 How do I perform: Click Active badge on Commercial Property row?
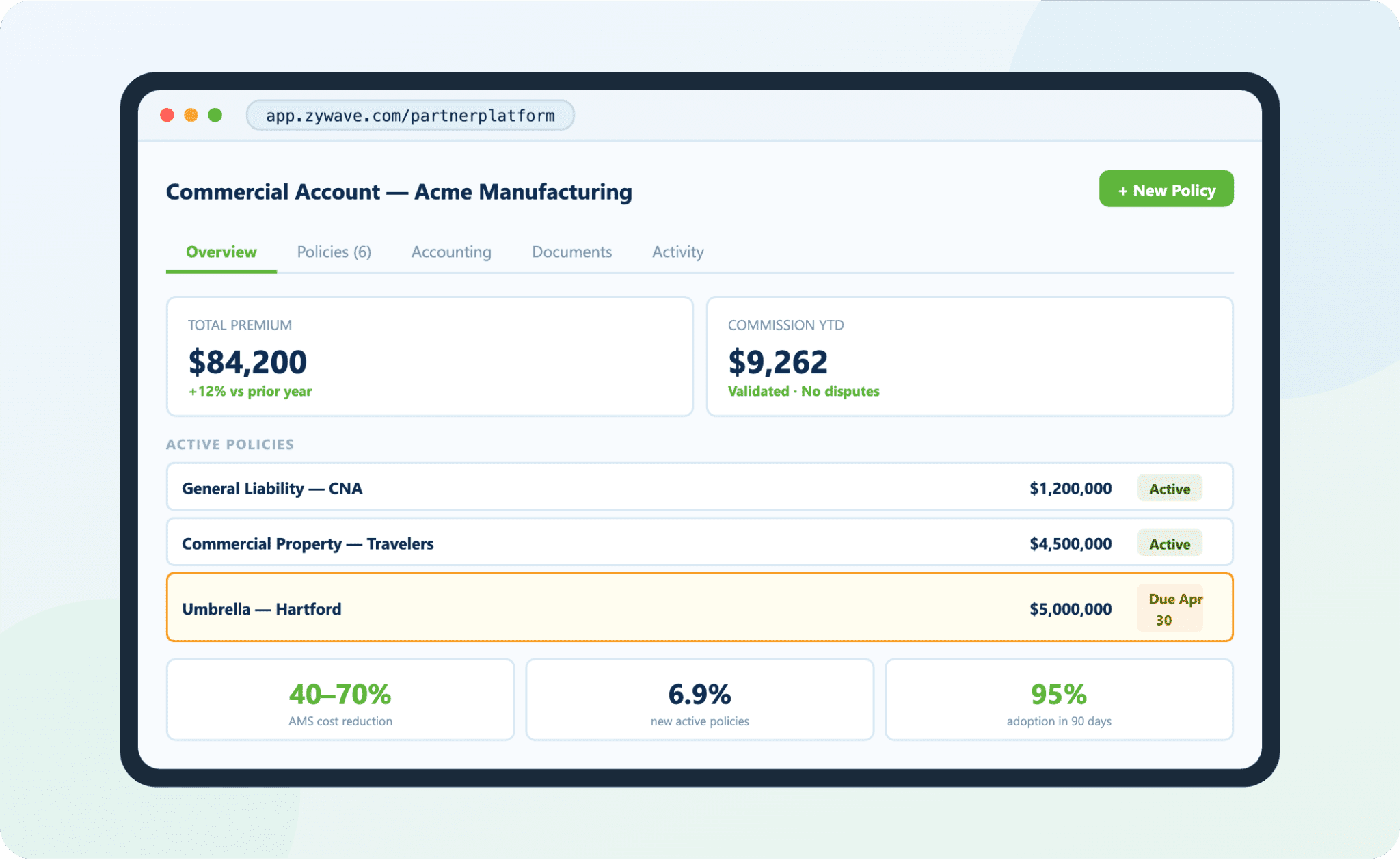click(1169, 543)
